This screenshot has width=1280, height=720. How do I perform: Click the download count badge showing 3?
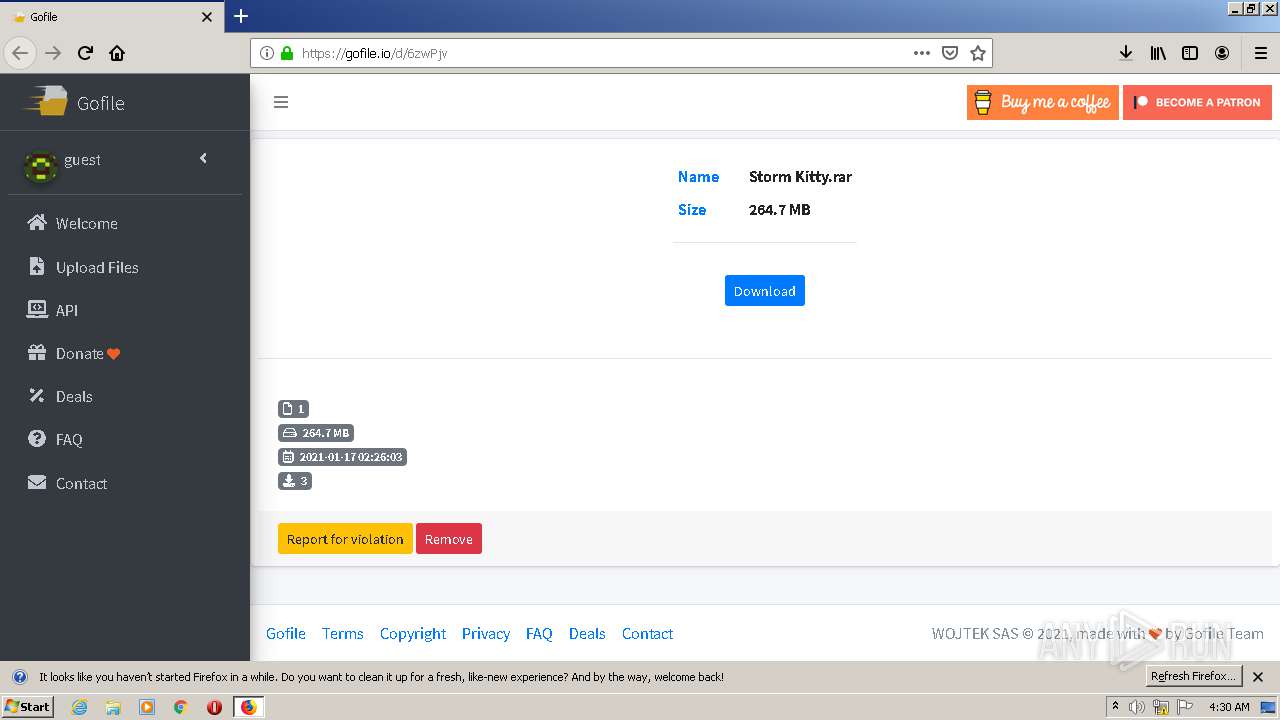[295, 481]
